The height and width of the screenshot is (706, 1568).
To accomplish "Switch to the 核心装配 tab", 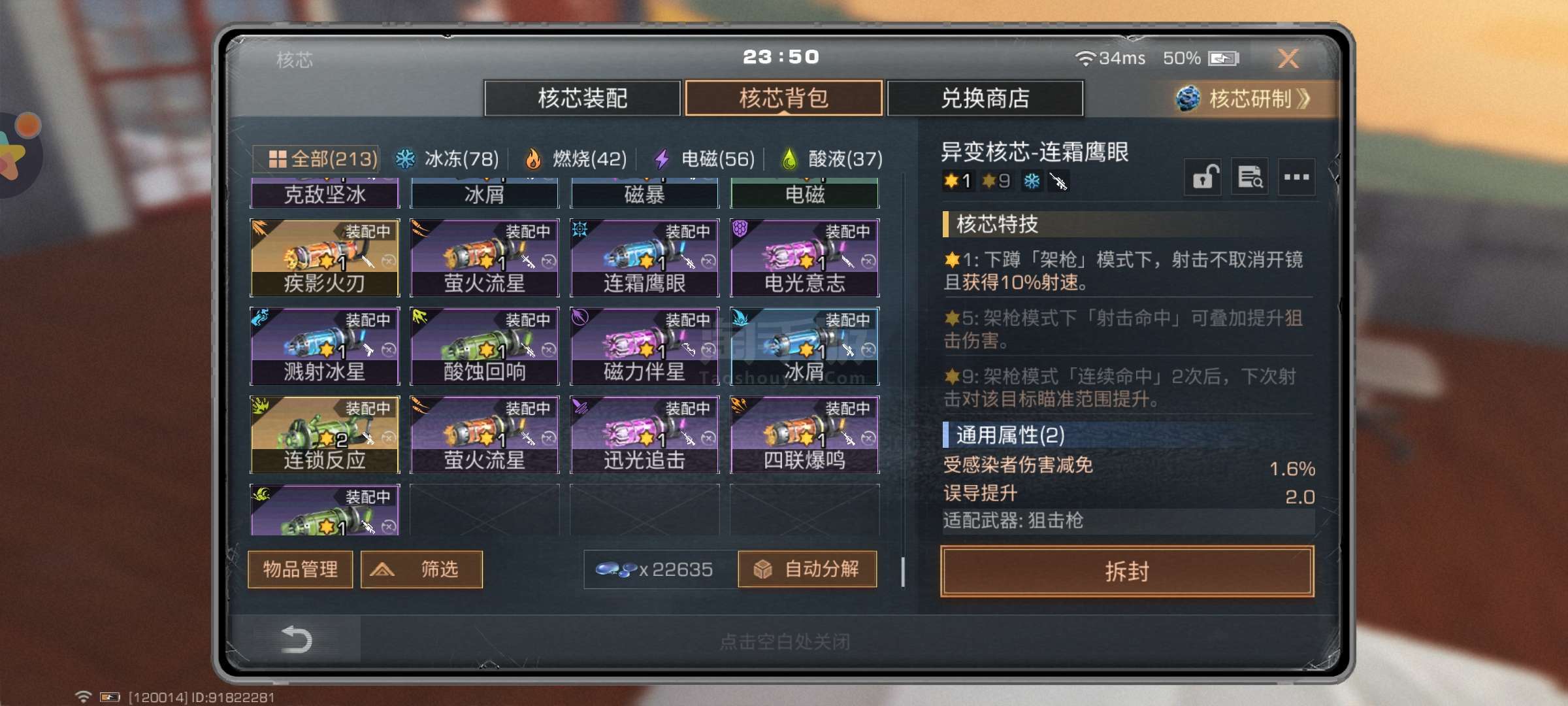I will click(x=582, y=98).
